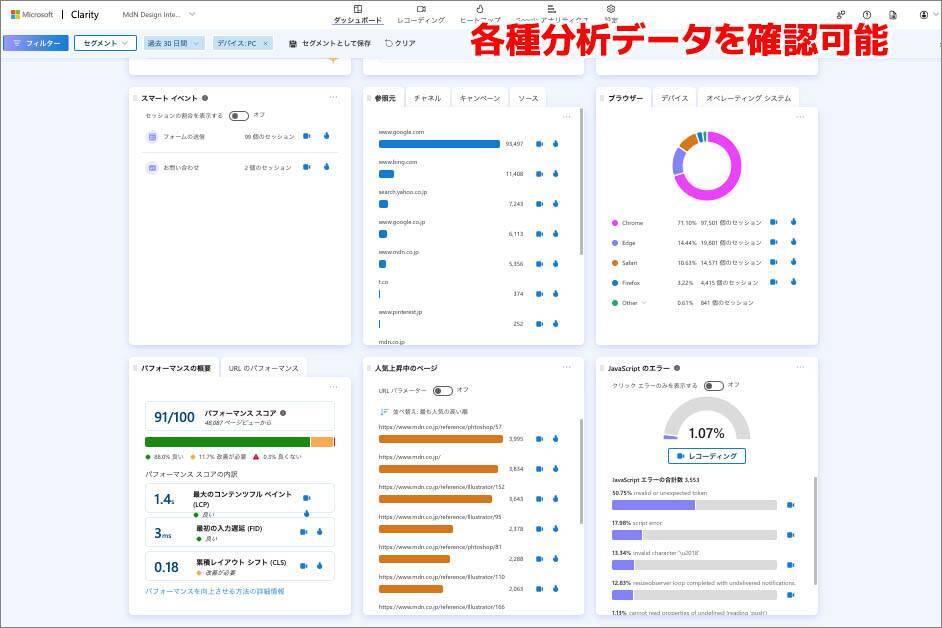Remove the デバイス: PC filter chip
942x628 pixels.
tap(265, 44)
